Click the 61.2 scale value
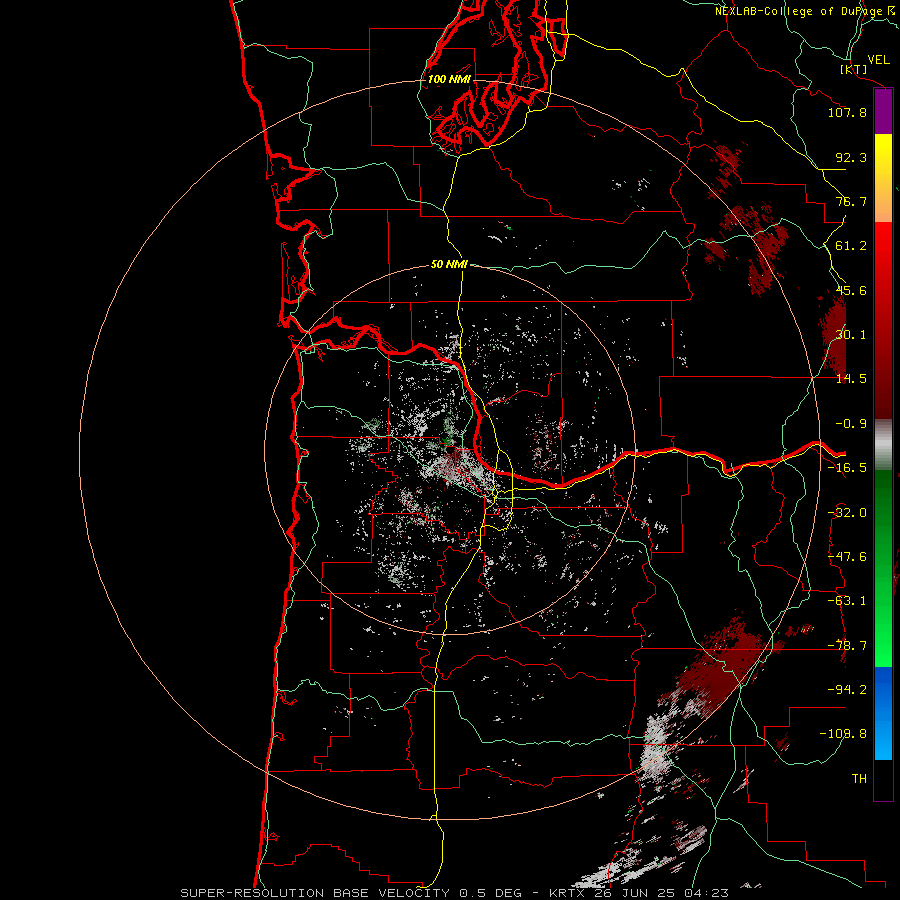 coord(851,246)
